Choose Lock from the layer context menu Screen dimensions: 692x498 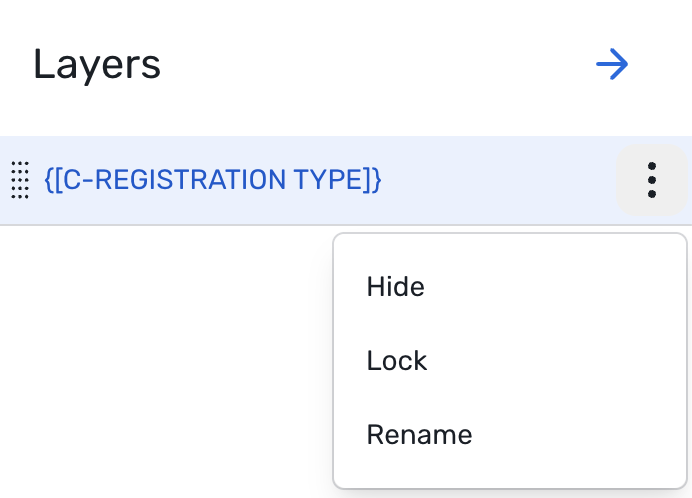click(x=397, y=360)
